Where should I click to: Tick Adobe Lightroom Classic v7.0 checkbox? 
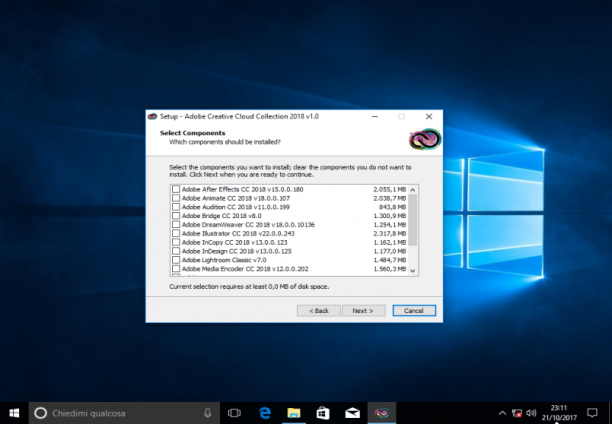click(176, 260)
